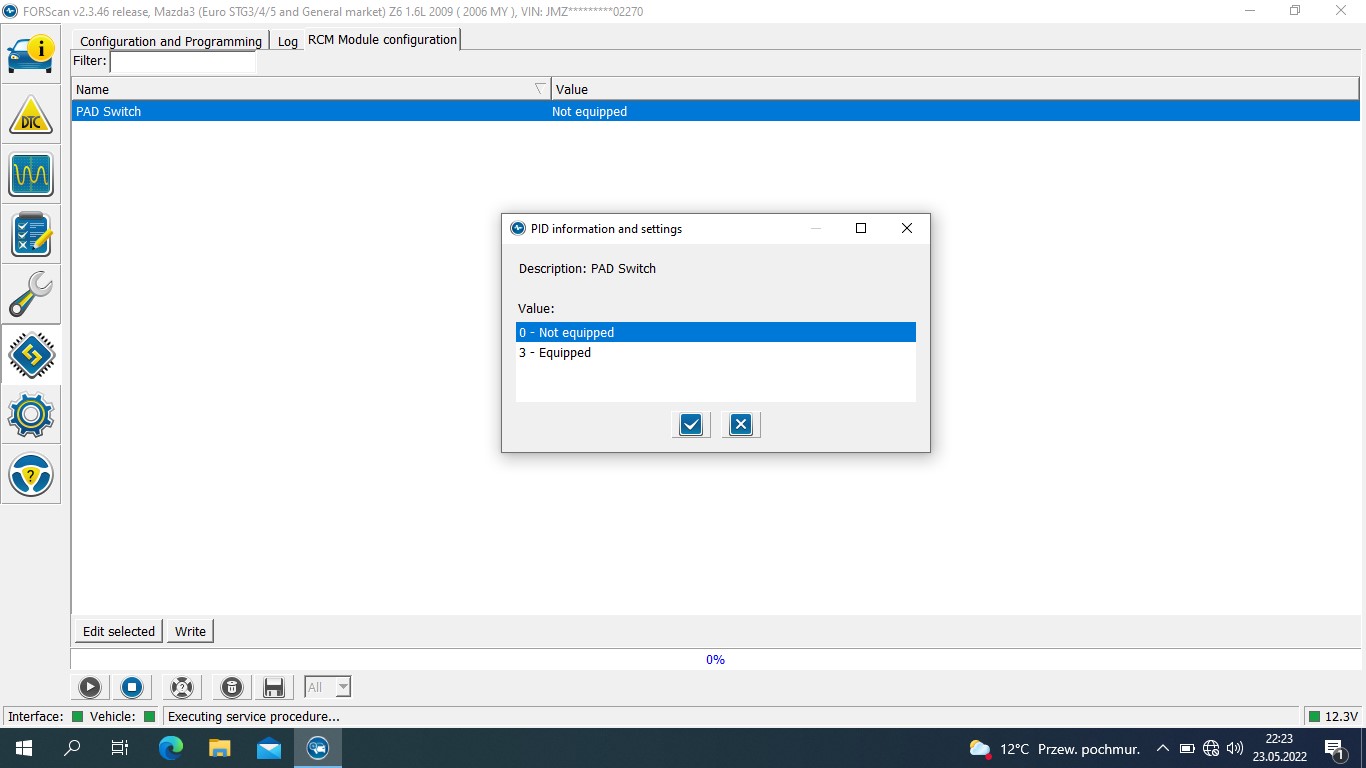Open the tests checklist section
1366x768 pixels.
[31, 235]
